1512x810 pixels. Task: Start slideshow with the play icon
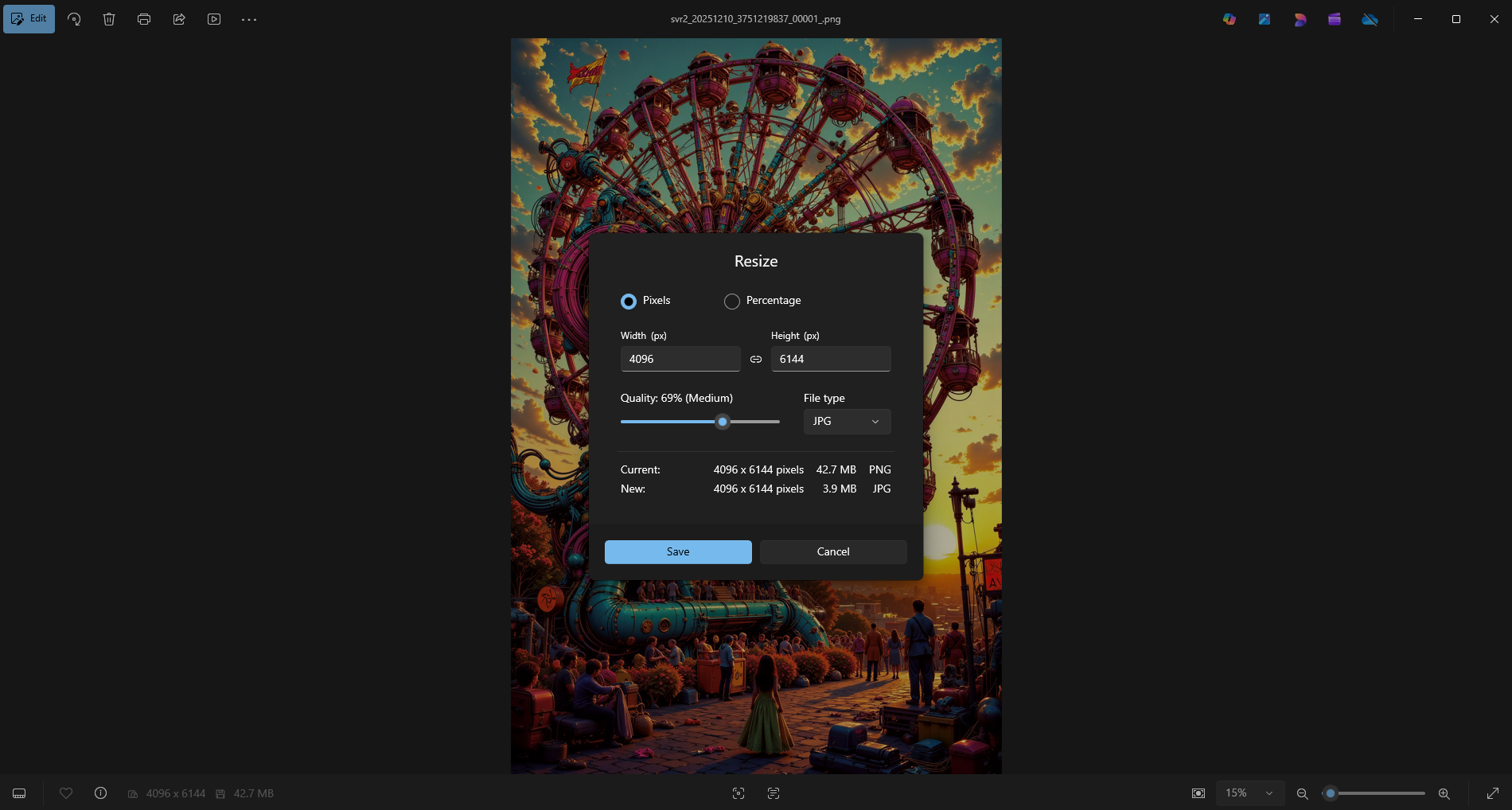click(x=214, y=19)
